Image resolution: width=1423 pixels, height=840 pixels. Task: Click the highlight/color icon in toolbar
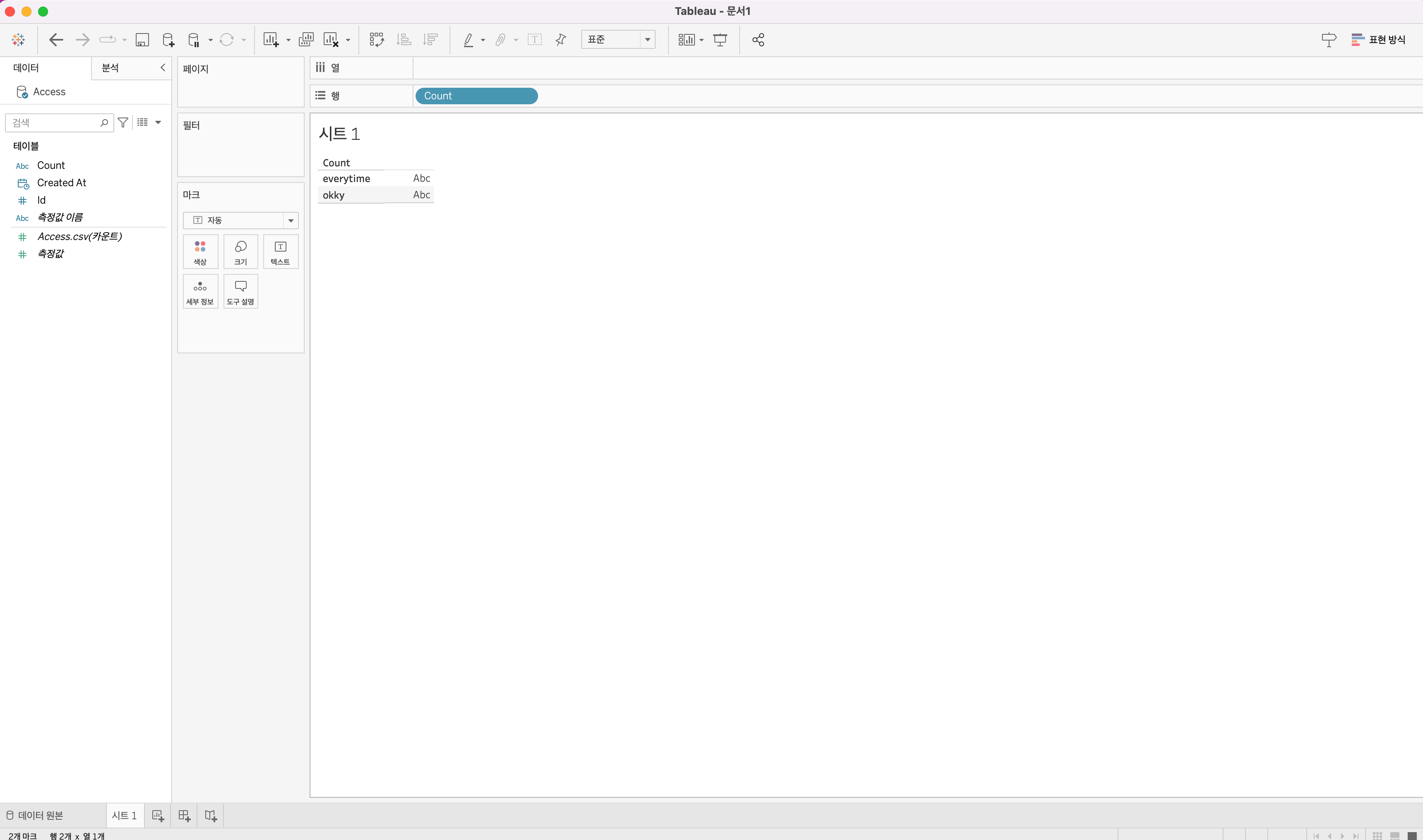(x=467, y=39)
